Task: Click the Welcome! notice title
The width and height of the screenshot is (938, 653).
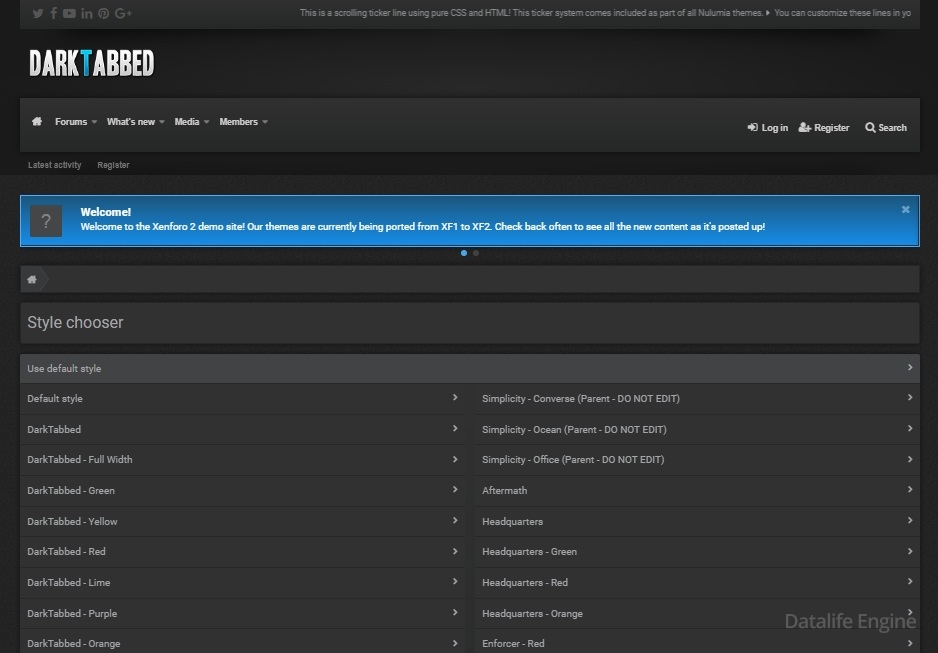Action: click(106, 212)
